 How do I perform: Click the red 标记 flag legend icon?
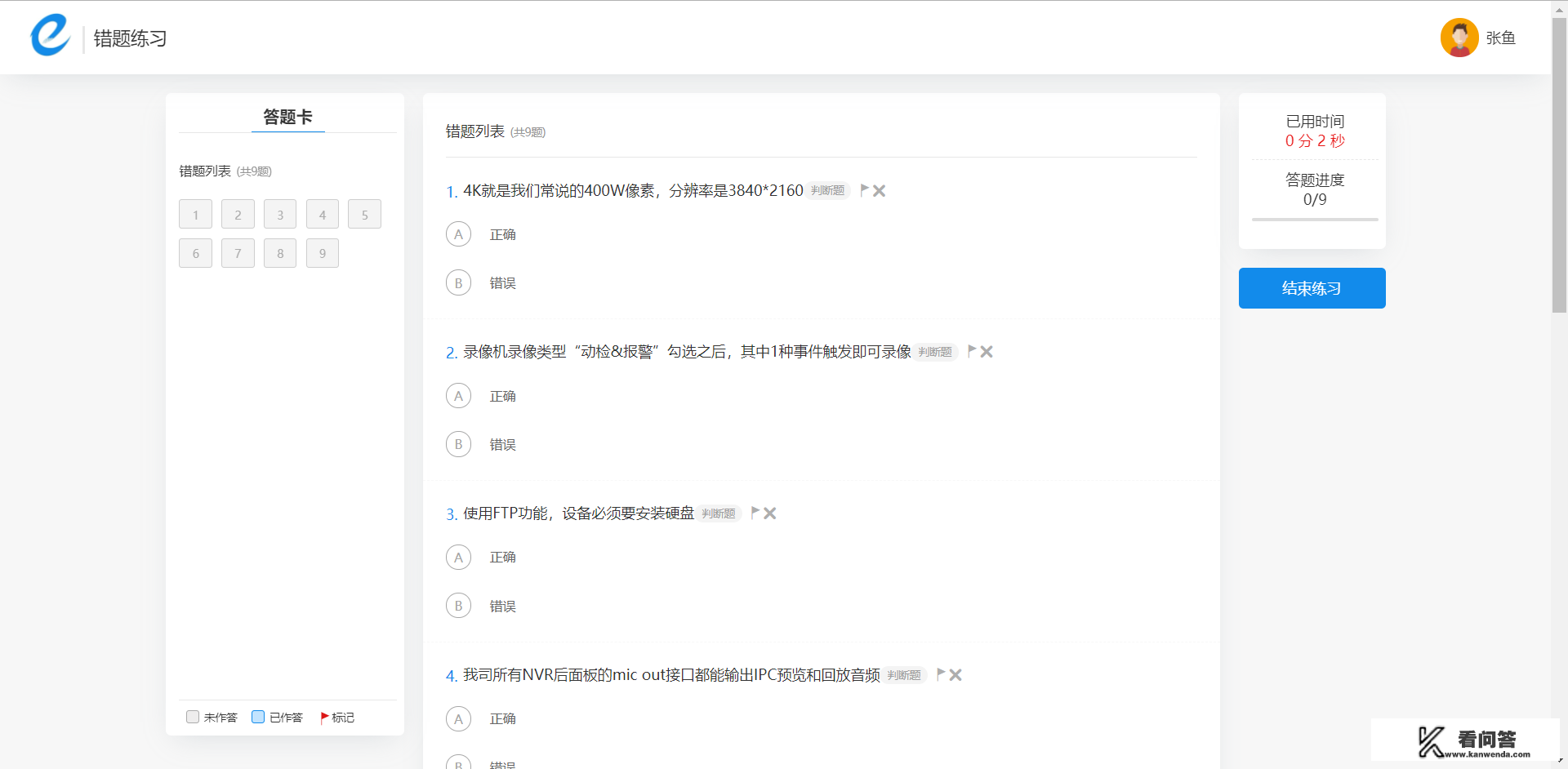tap(324, 718)
